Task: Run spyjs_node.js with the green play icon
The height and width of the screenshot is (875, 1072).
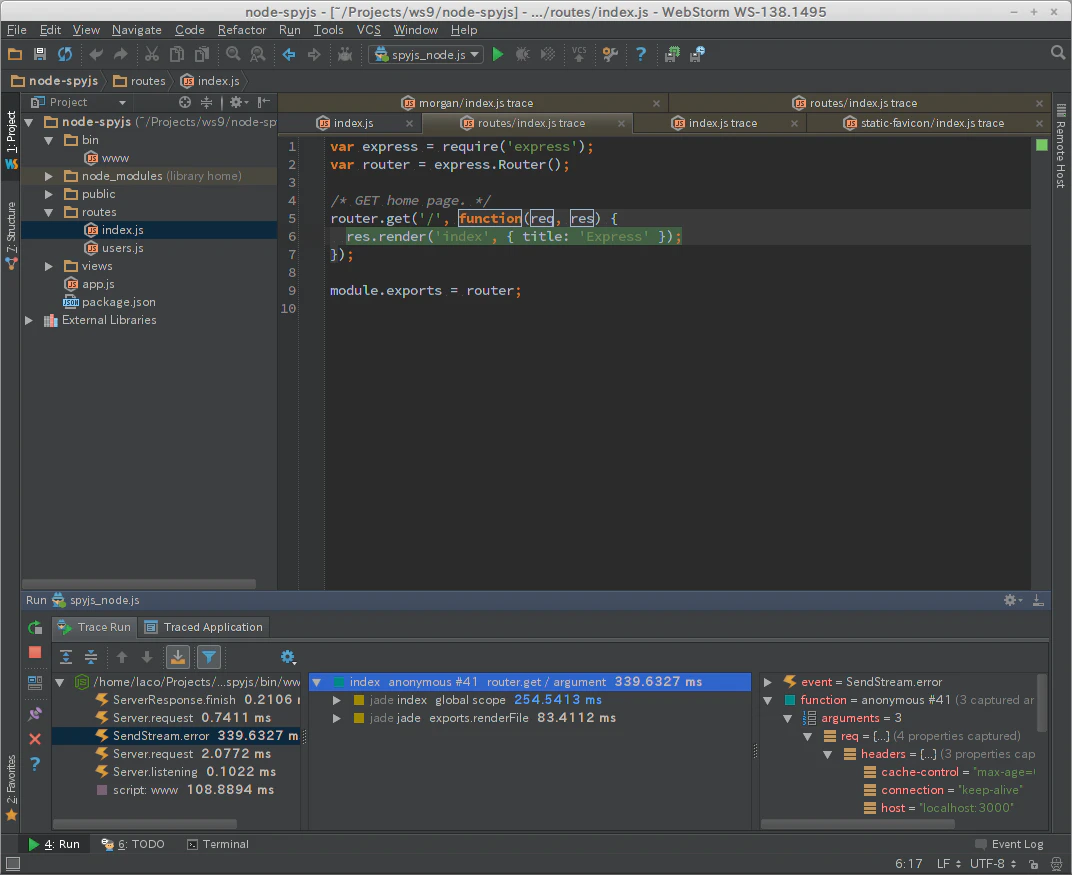Action: (498, 54)
